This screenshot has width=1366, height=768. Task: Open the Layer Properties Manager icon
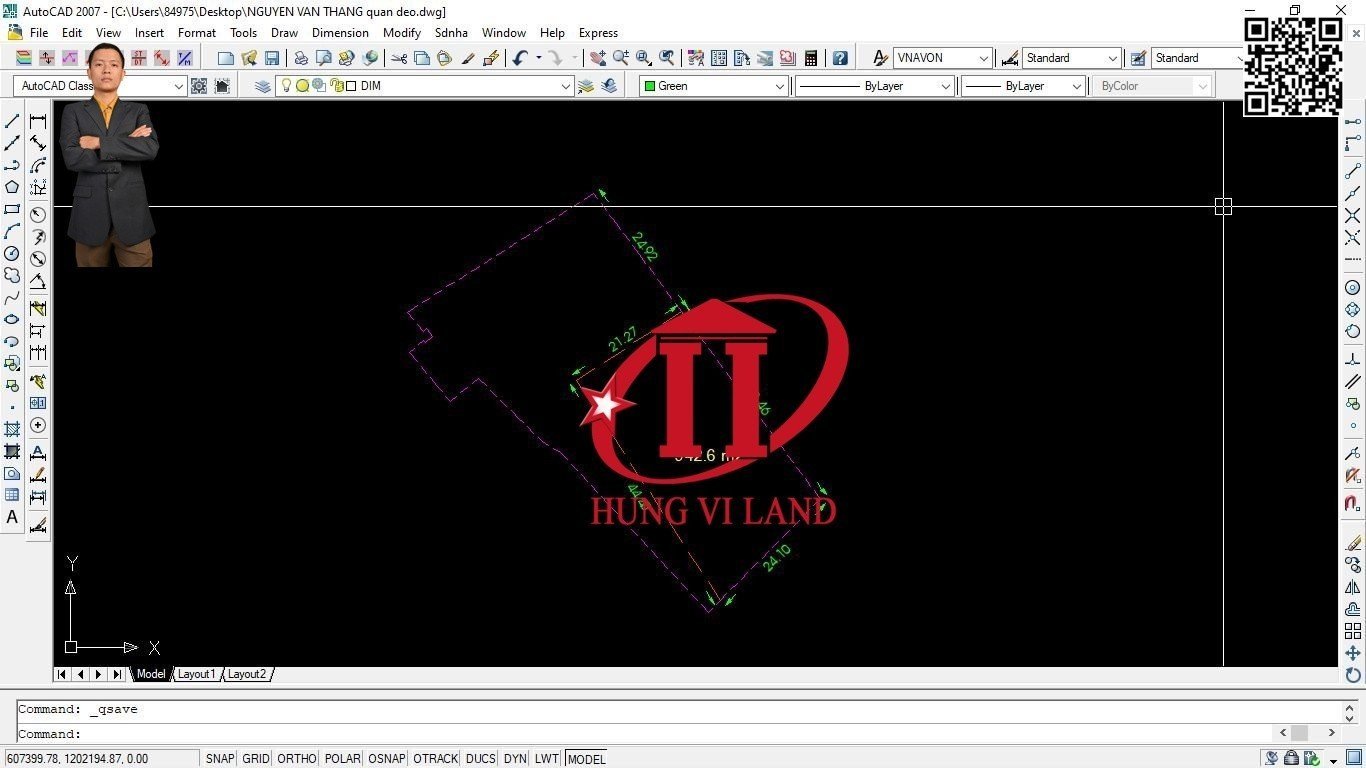coord(262,86)
